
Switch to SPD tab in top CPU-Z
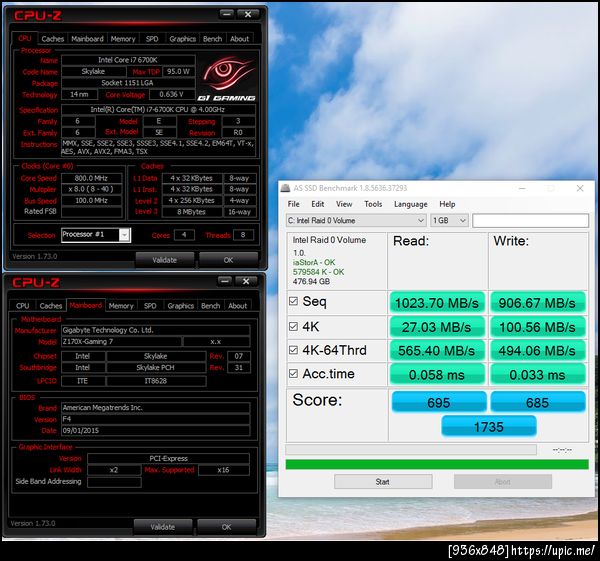pyautogui.click(x=152, y=39)
